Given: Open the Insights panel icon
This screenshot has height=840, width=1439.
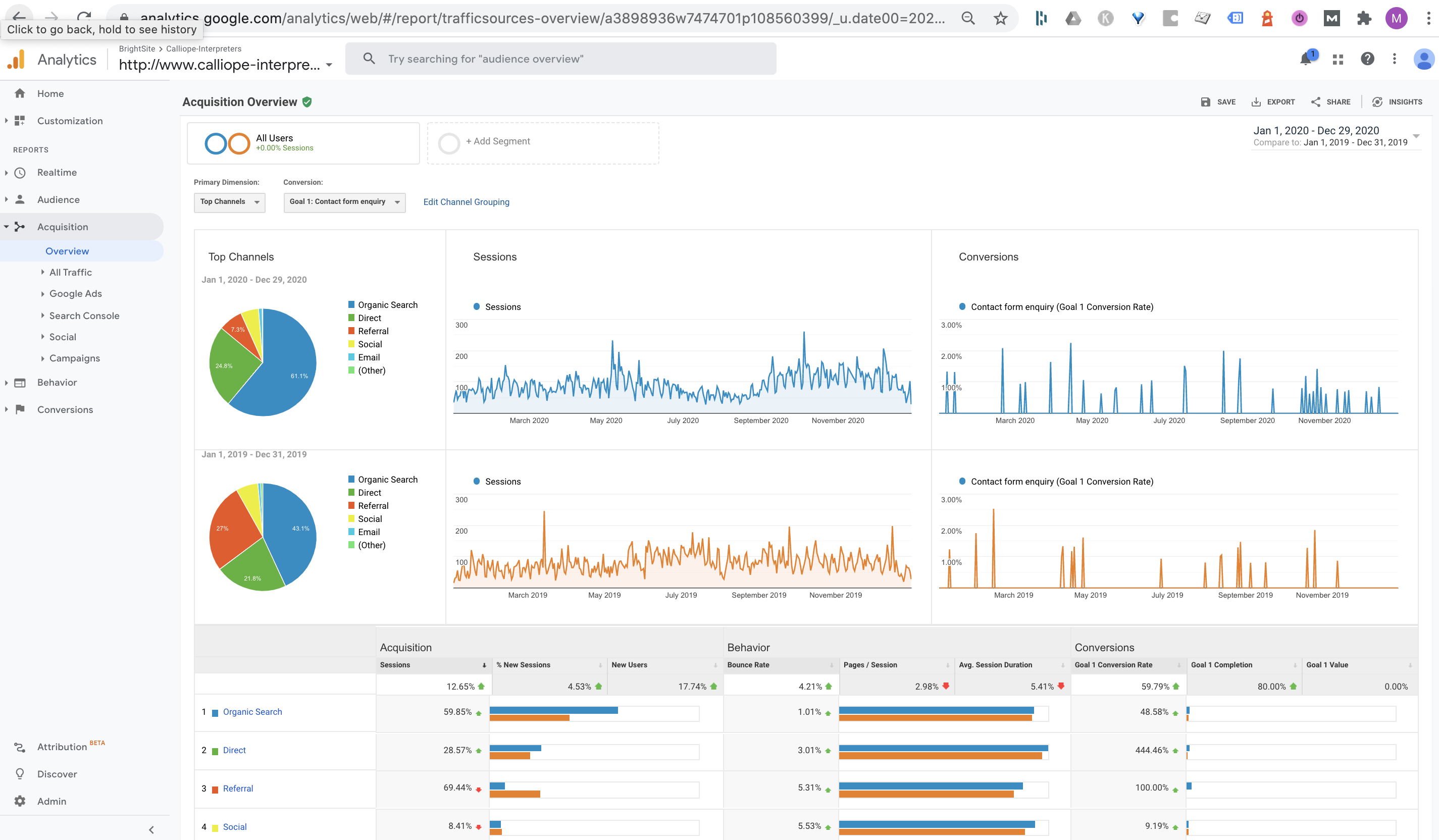Looking at the screenshot, I should click(x=1377, y=102).
